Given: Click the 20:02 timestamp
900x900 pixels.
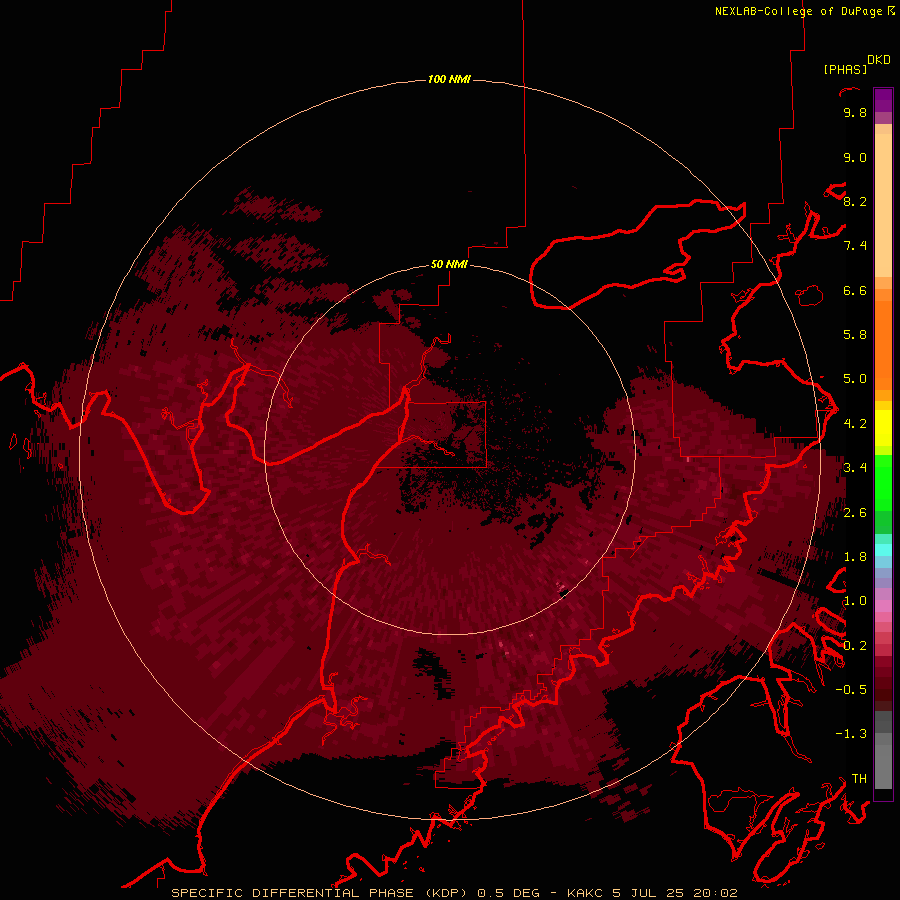Looking at the screenshot, I should pos(715,893).
